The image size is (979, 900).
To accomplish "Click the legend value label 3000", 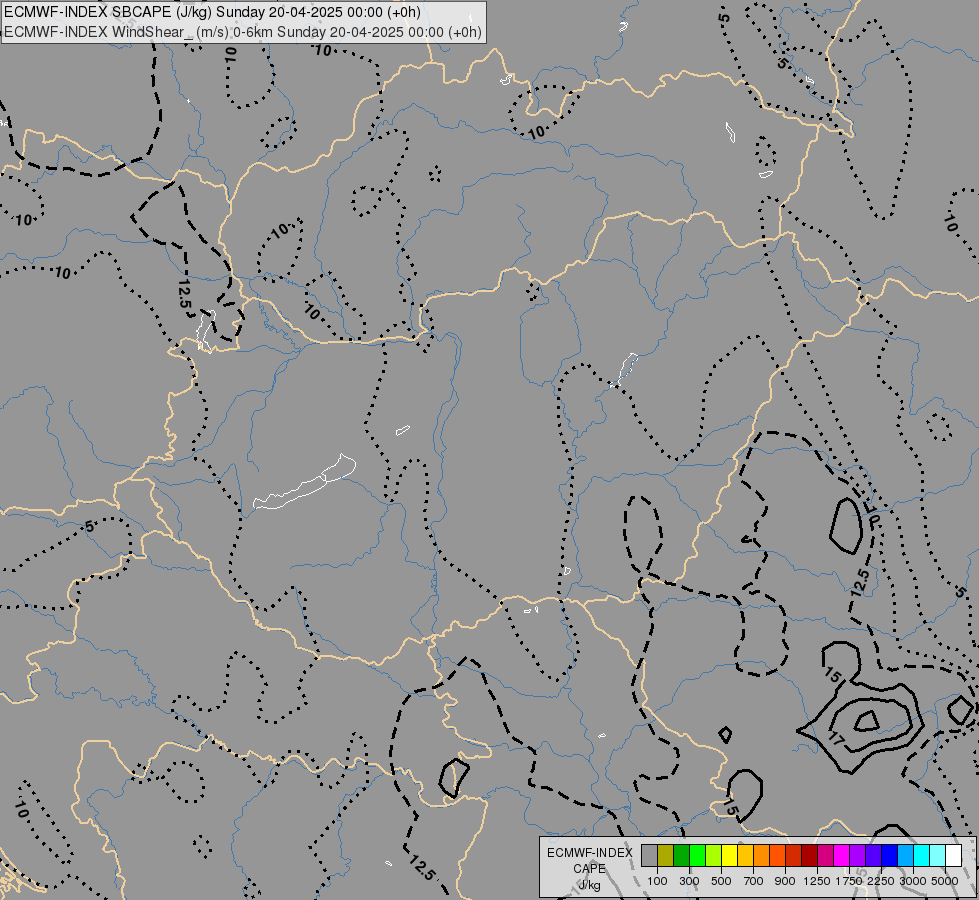I will point(913,881).
